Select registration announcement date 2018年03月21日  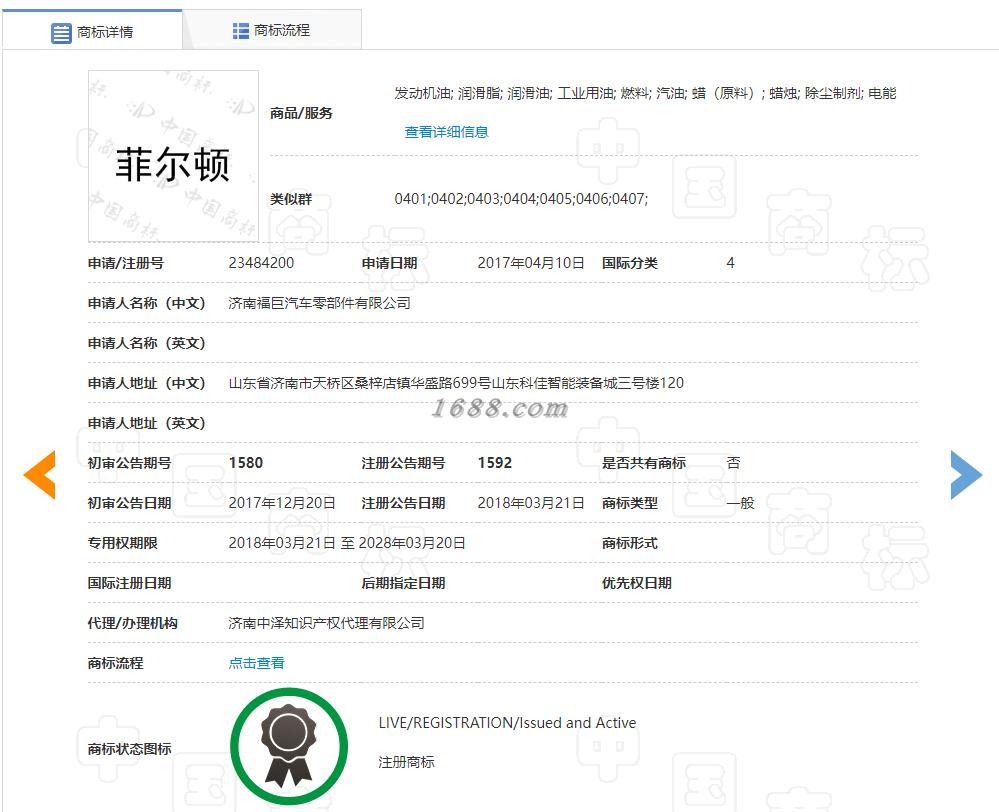[x=531, y=503]
